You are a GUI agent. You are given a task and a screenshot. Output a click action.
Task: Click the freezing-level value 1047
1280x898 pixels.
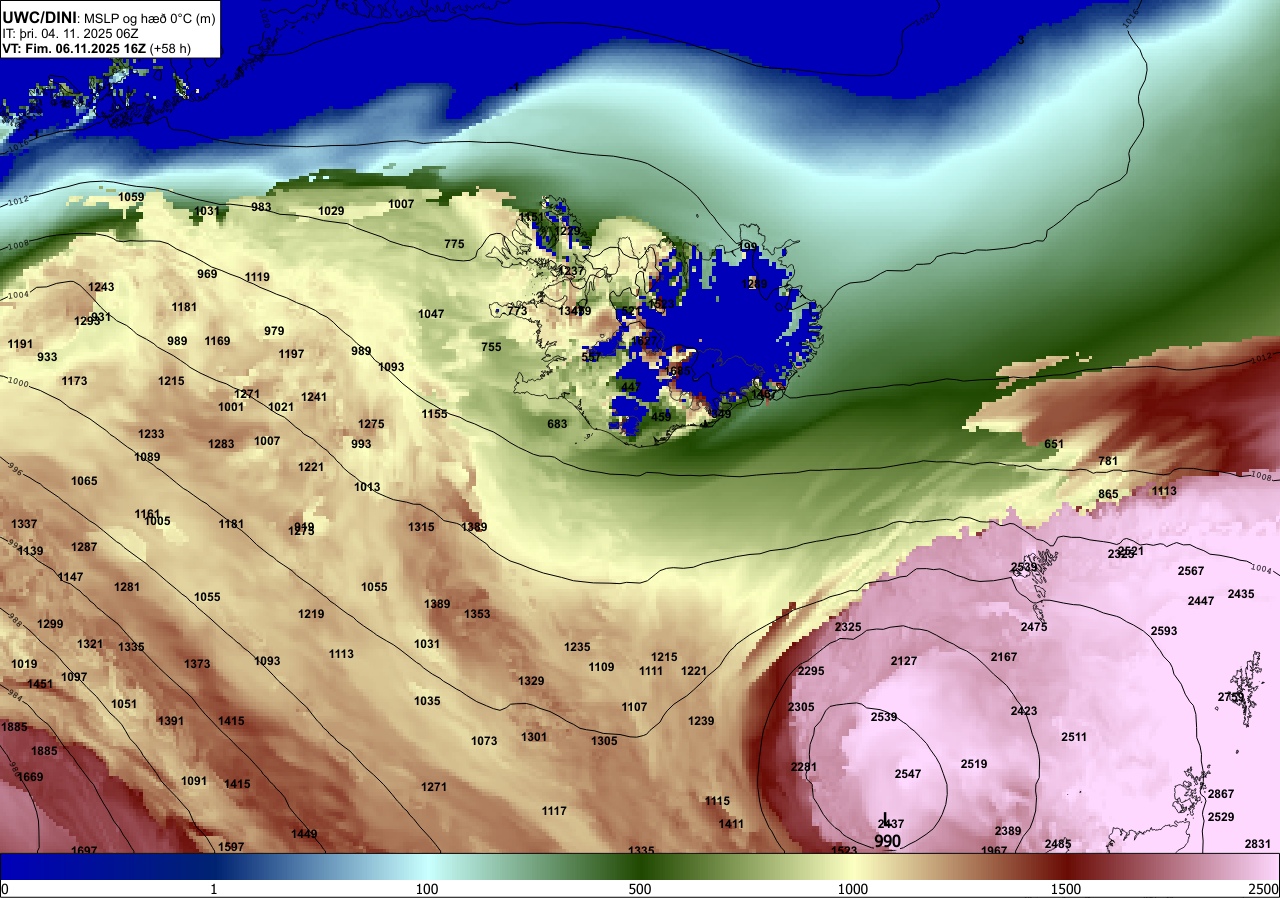coord(431,314)
